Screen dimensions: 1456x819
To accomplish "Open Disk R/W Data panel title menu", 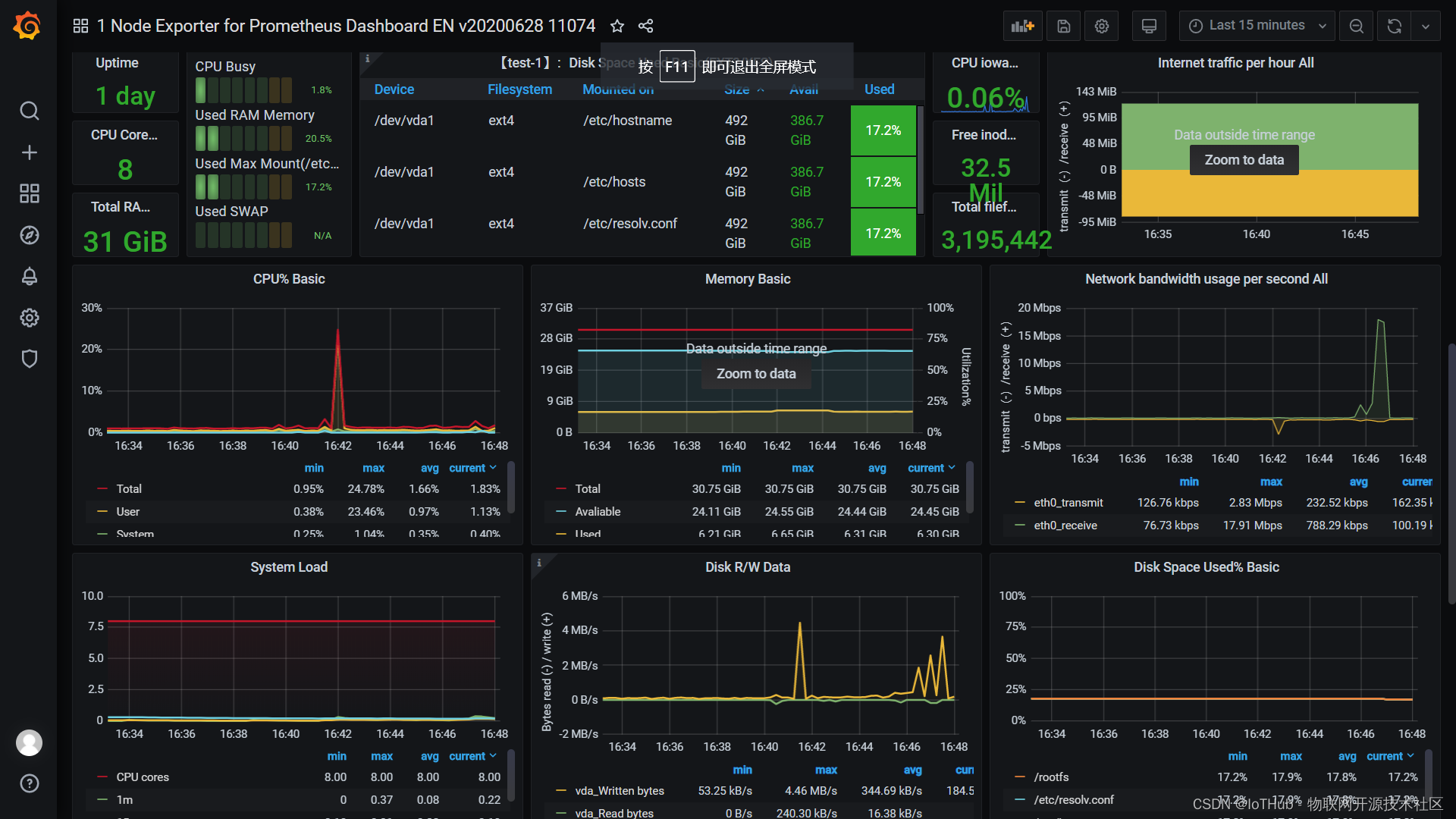I will pyautogui.click(x=748, y=567).
